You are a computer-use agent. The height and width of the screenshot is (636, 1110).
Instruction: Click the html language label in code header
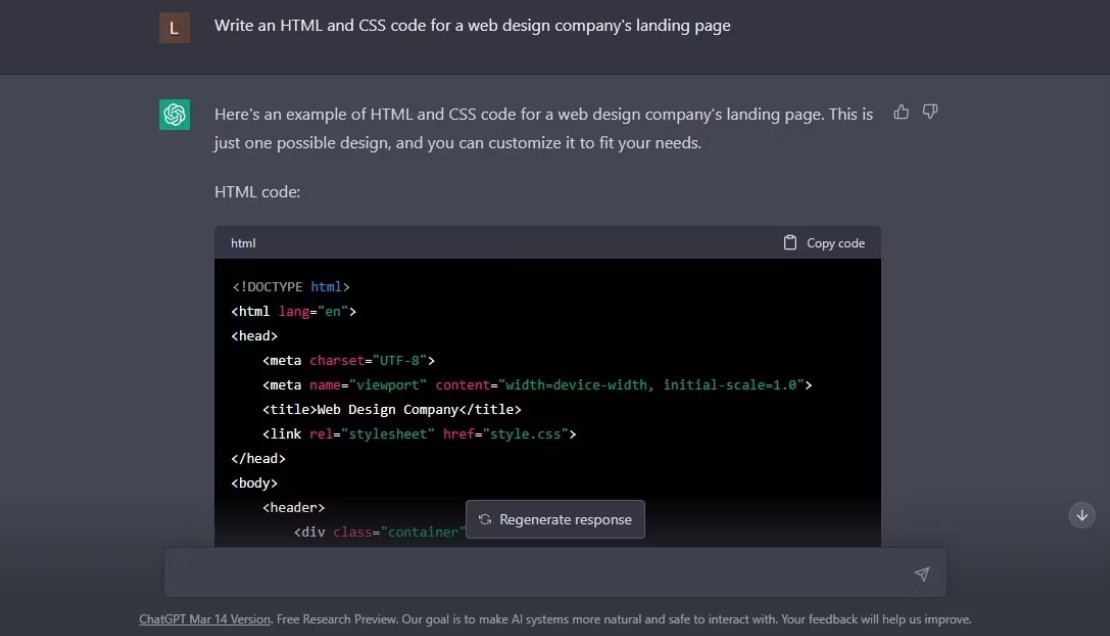pyautogui.click(x=243, y=243)
